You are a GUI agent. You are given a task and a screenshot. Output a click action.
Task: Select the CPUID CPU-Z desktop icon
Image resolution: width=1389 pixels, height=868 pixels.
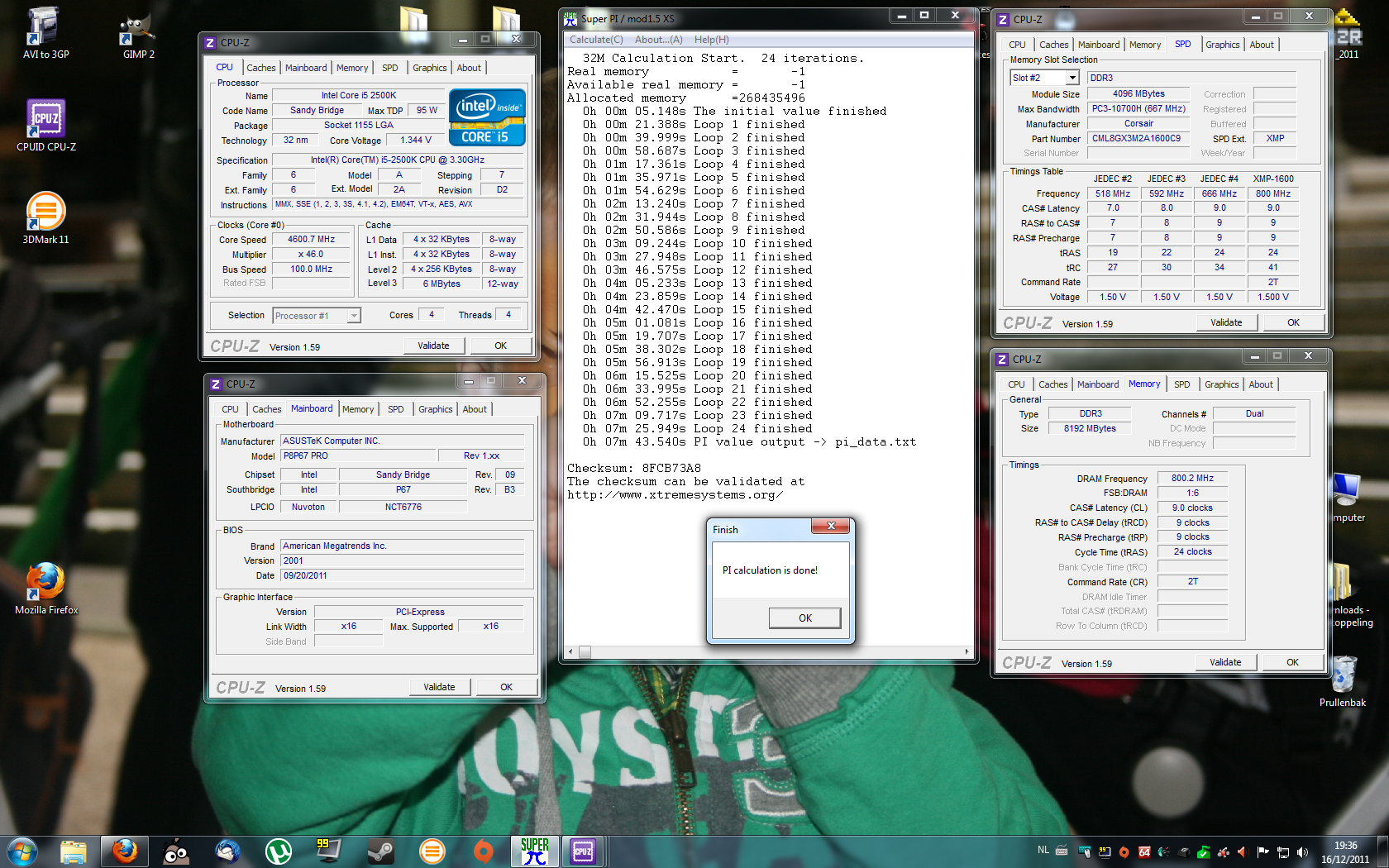tap(45, 126)
